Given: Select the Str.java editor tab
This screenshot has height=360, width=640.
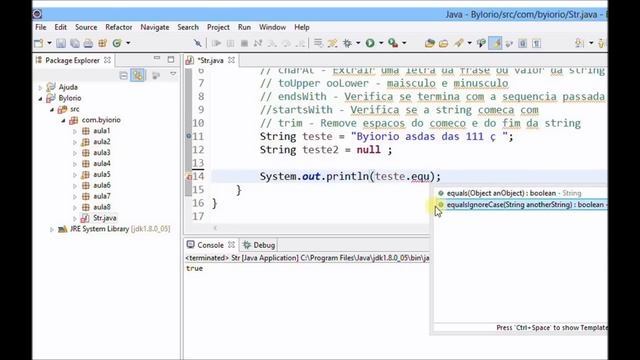Looking at the screenshot, I should 210,60.
